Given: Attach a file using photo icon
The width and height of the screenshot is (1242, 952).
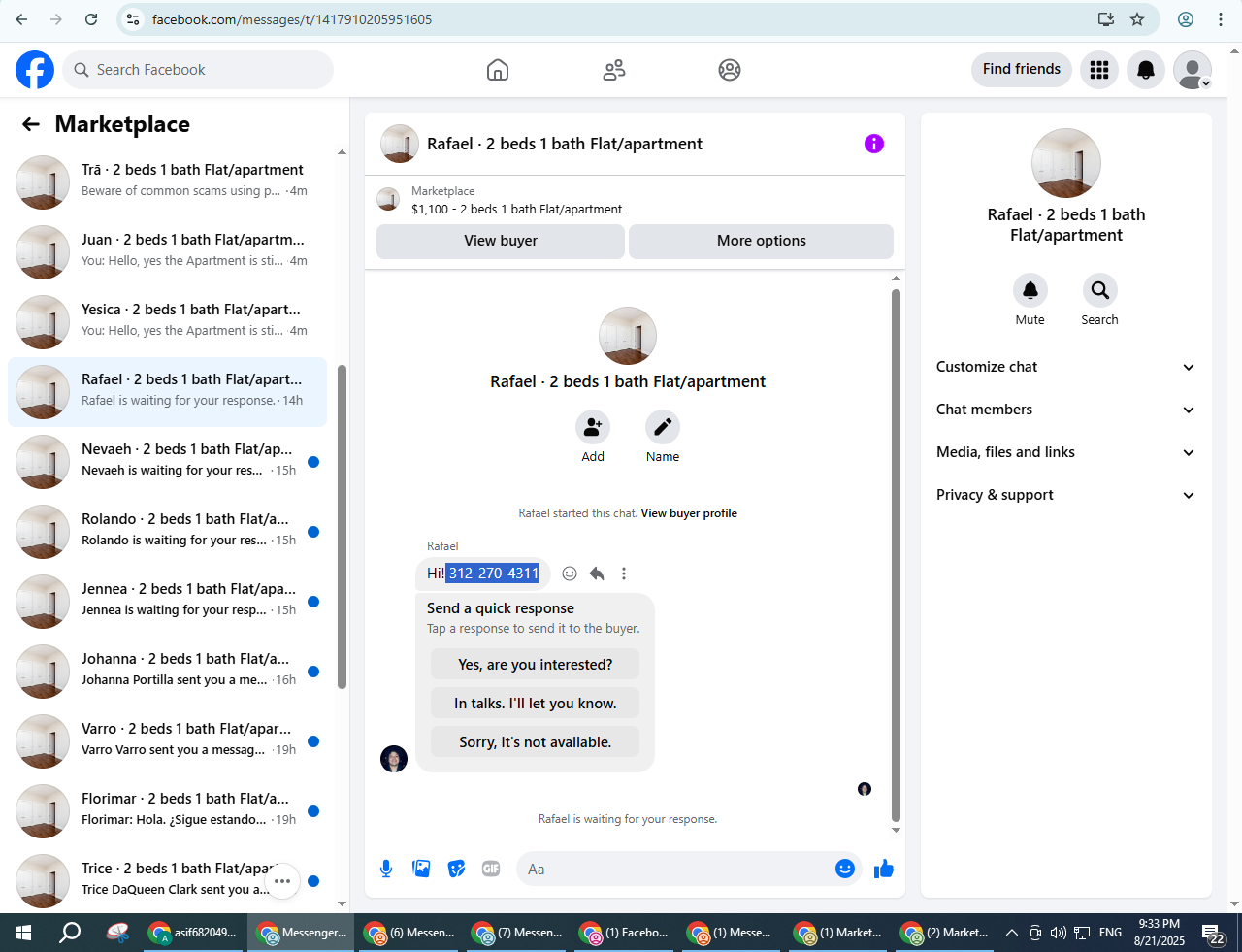Looking at the screenshot, I should tap(421, 869).
